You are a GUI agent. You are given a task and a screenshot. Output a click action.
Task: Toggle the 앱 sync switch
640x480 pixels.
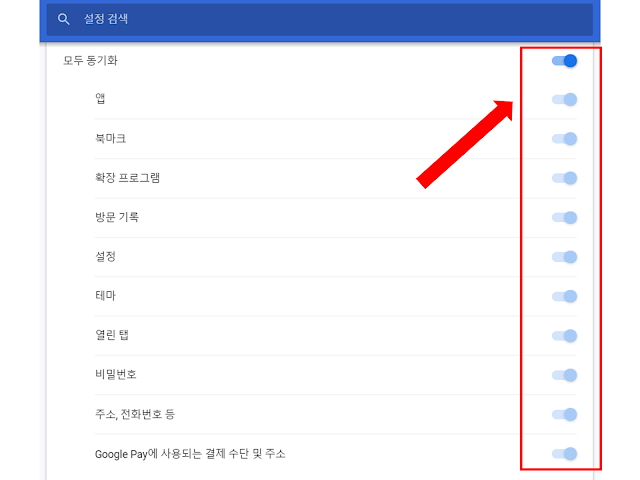(x=564, y=100)
